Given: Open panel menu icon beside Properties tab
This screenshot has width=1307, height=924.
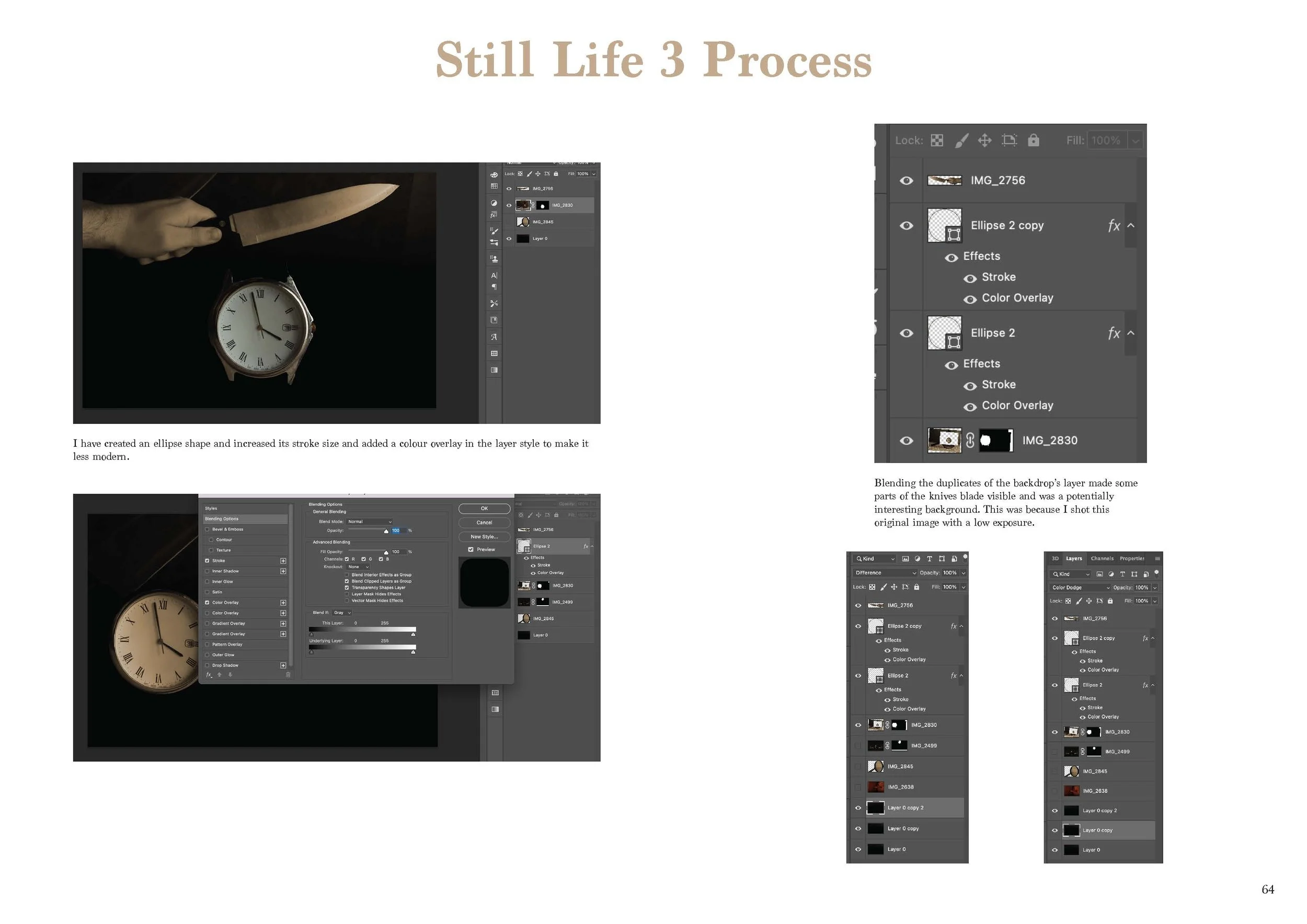Looking at the screenshot, I should click(x=1157, y=559).
